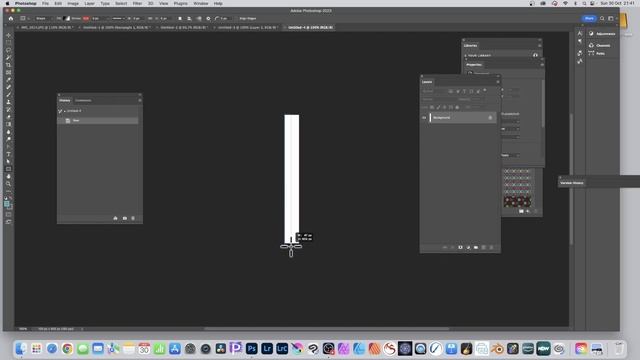Screen dimensions: 640x360
Task: Open the Filter menu
Action: click(137, 3)
